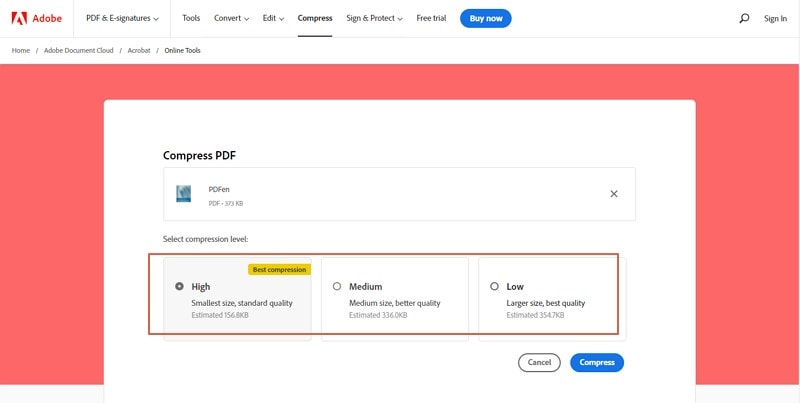Remove PDFen file with the X icon
The width and height of the screenshot is (800, 403).
coord(614,194)
